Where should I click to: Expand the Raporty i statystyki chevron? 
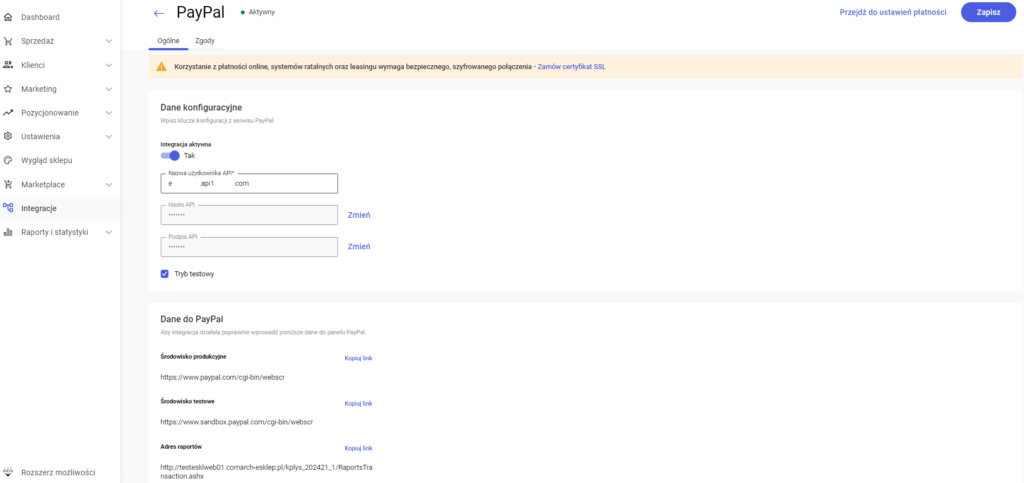pyautogui.click(x=109, y=232)
